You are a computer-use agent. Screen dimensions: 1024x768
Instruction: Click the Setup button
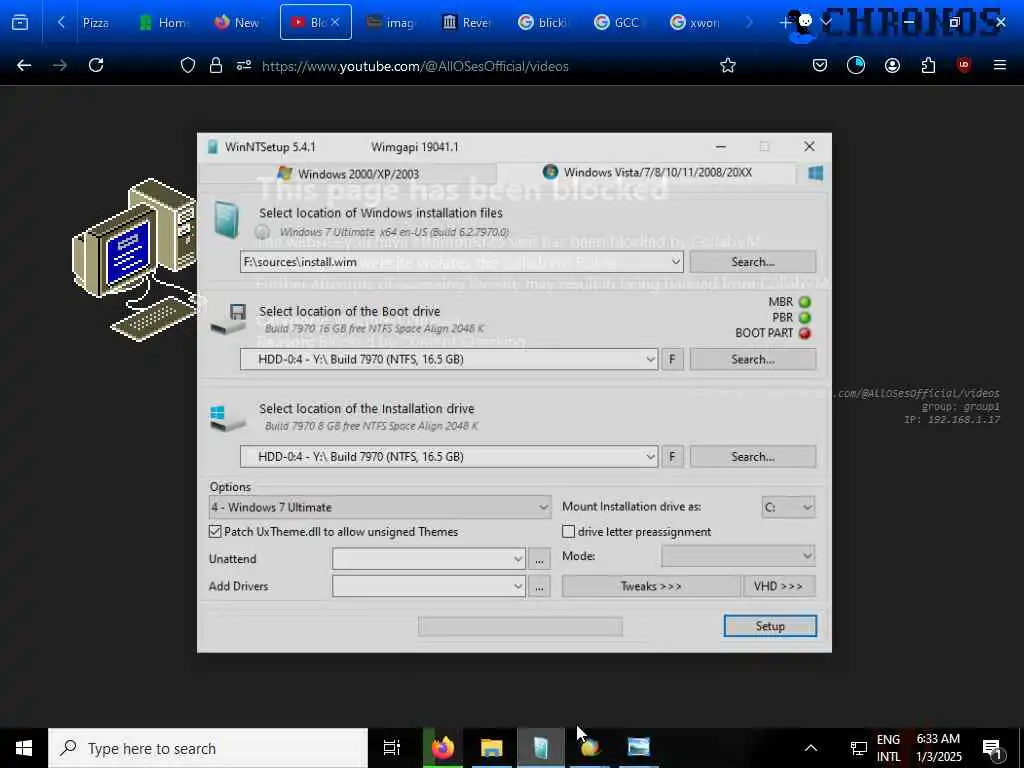770,626
